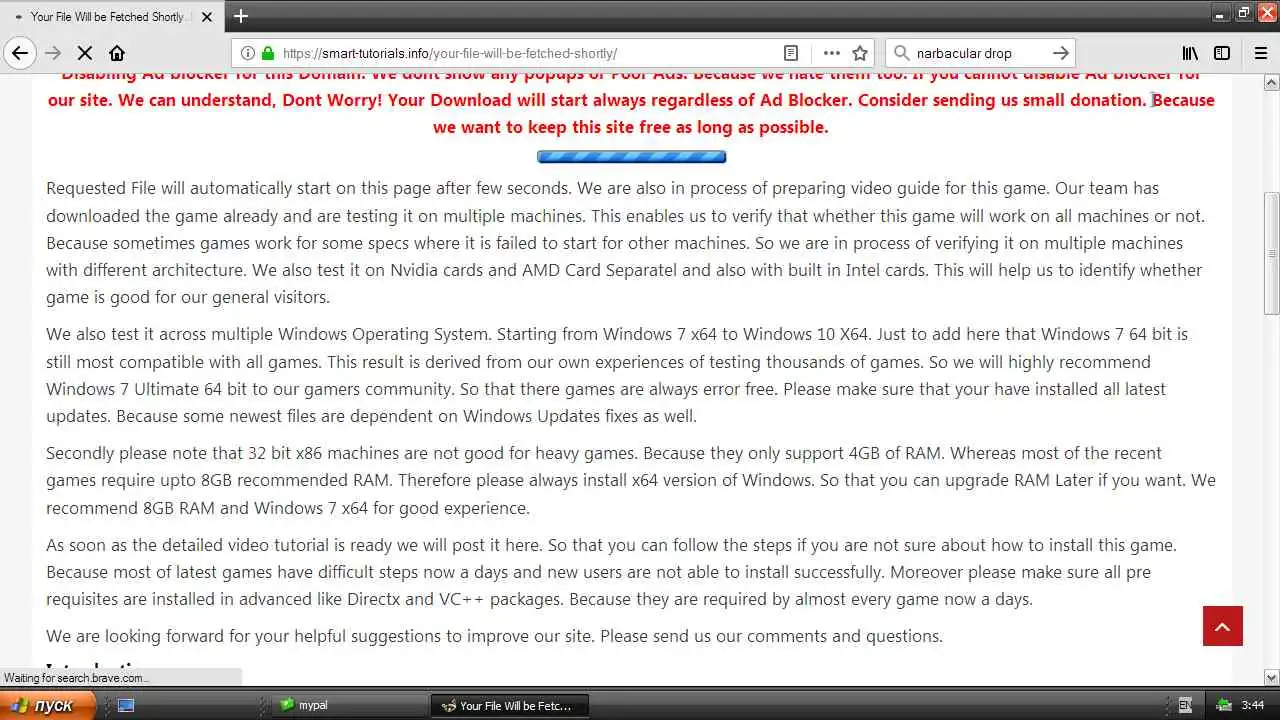This screenshot has height=720, width=1280.
Task: Click magnifier icon in search box
Action: [x=901, y=53]
